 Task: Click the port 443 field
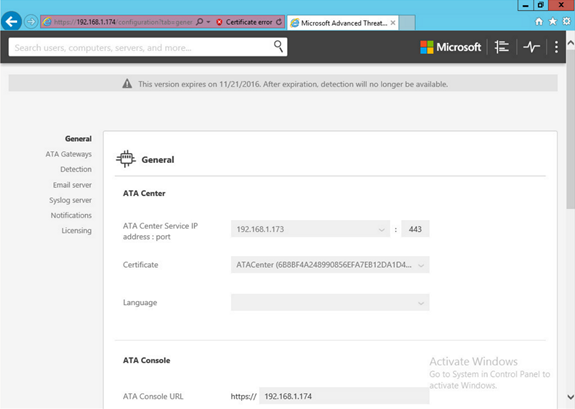[x=415, y=229]
